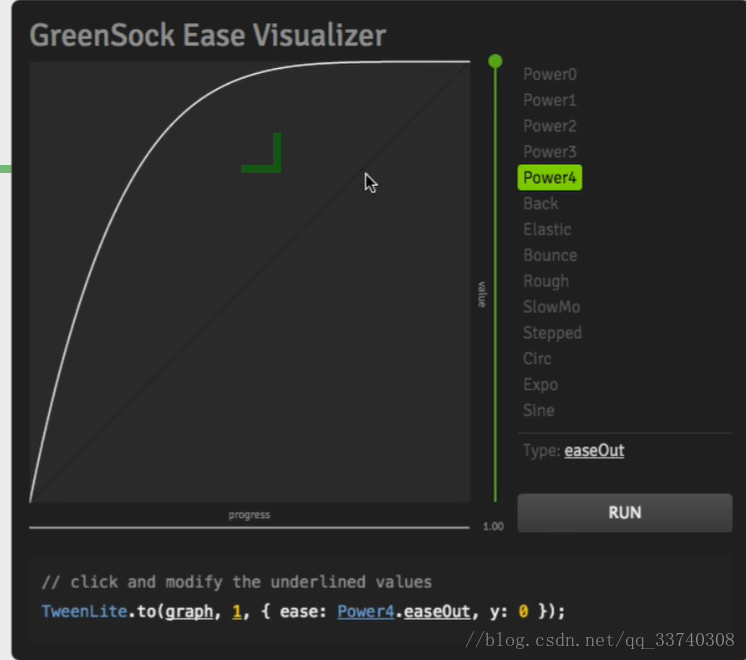746x660 pixels.
Task: Click the RUN button
Action: coord(625,512)
